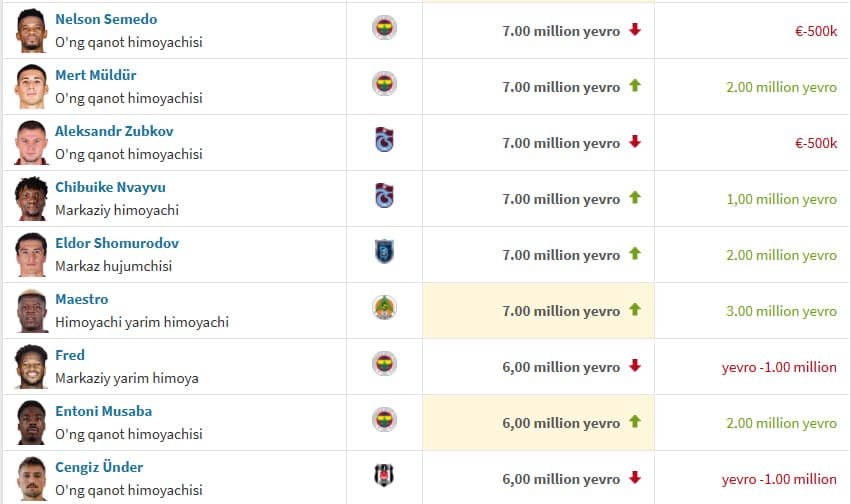Click Mert Müldür's 2.00 million yevro change

tap(781, 87)
